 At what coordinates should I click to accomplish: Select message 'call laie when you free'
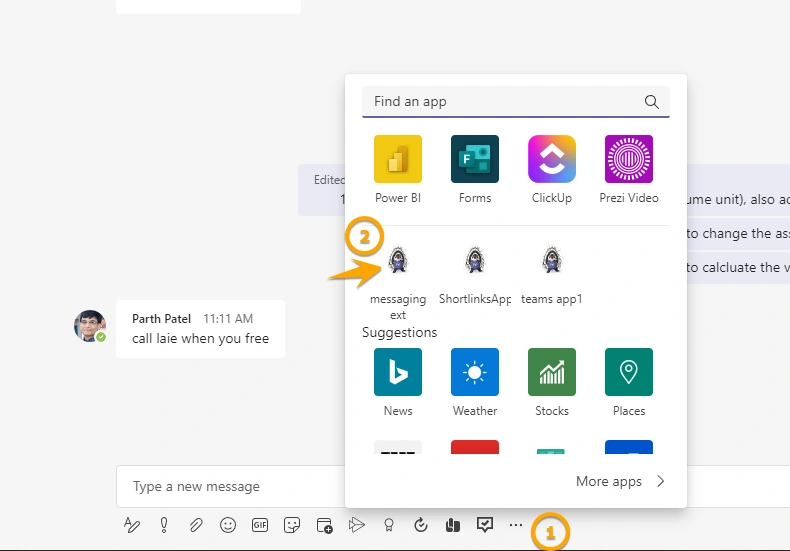(x=201, y=338)
